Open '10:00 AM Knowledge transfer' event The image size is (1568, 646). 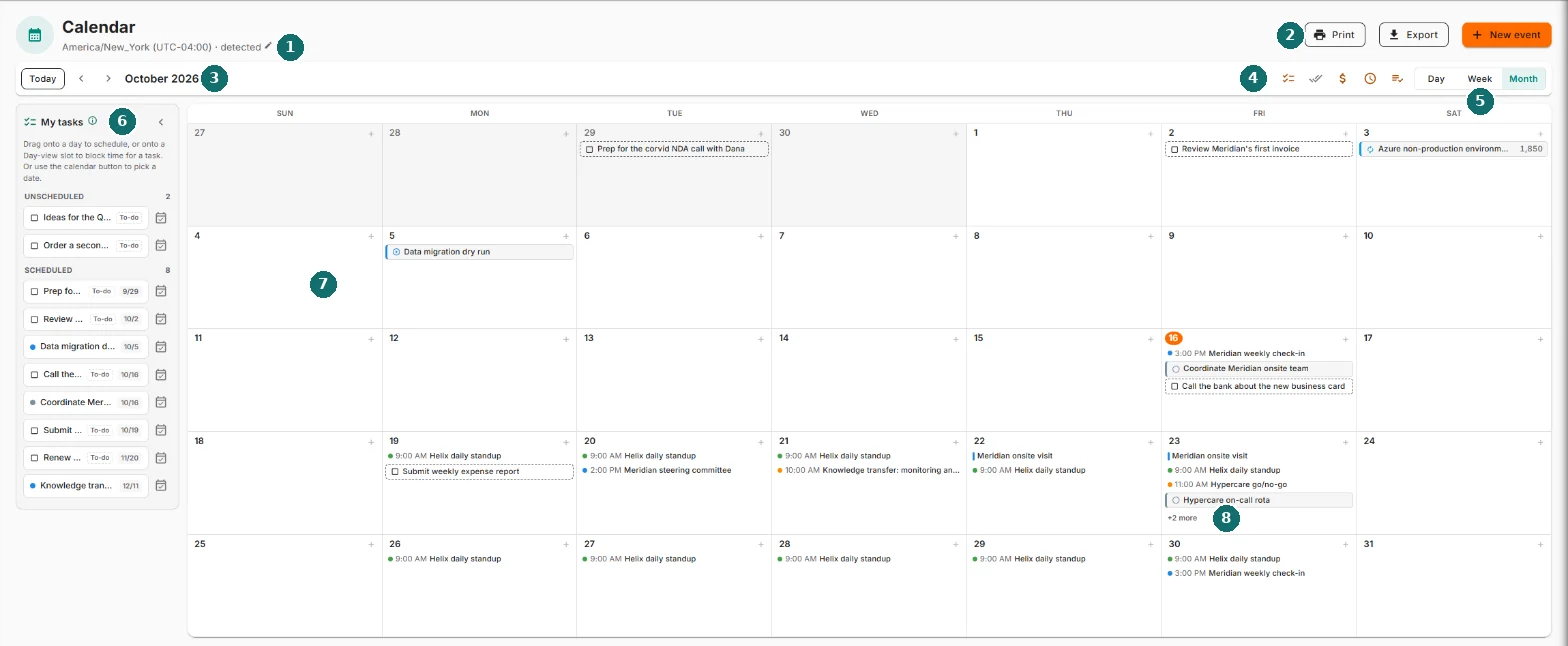[x=868, y=470]
